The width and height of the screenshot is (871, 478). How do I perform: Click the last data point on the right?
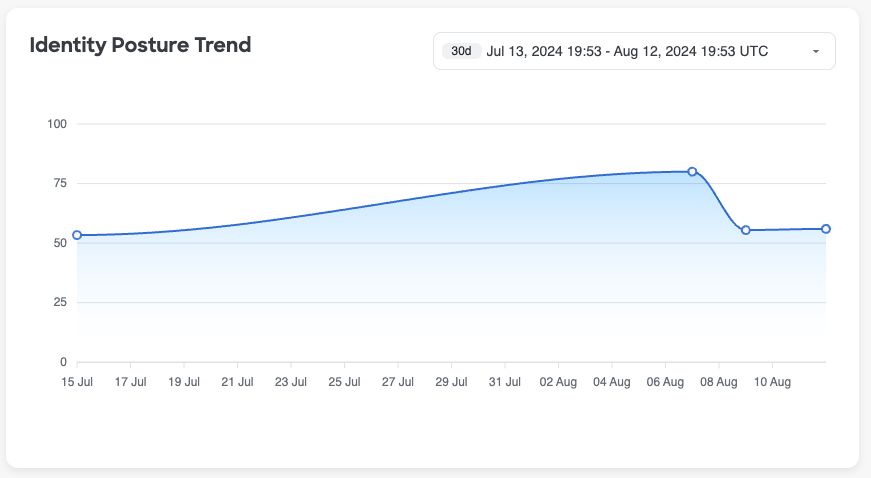pyautogui.click(x=826, y=229)
